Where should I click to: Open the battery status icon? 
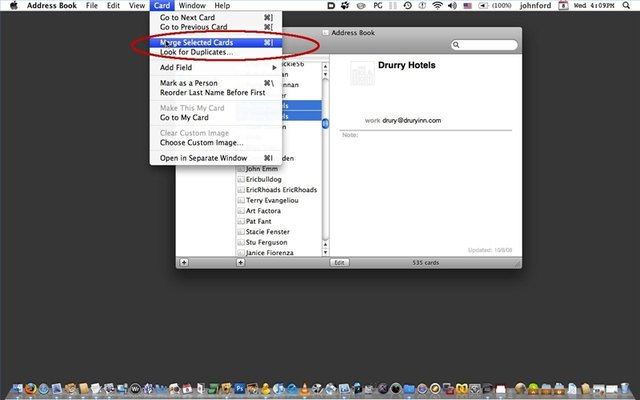(x=483, y=5)
